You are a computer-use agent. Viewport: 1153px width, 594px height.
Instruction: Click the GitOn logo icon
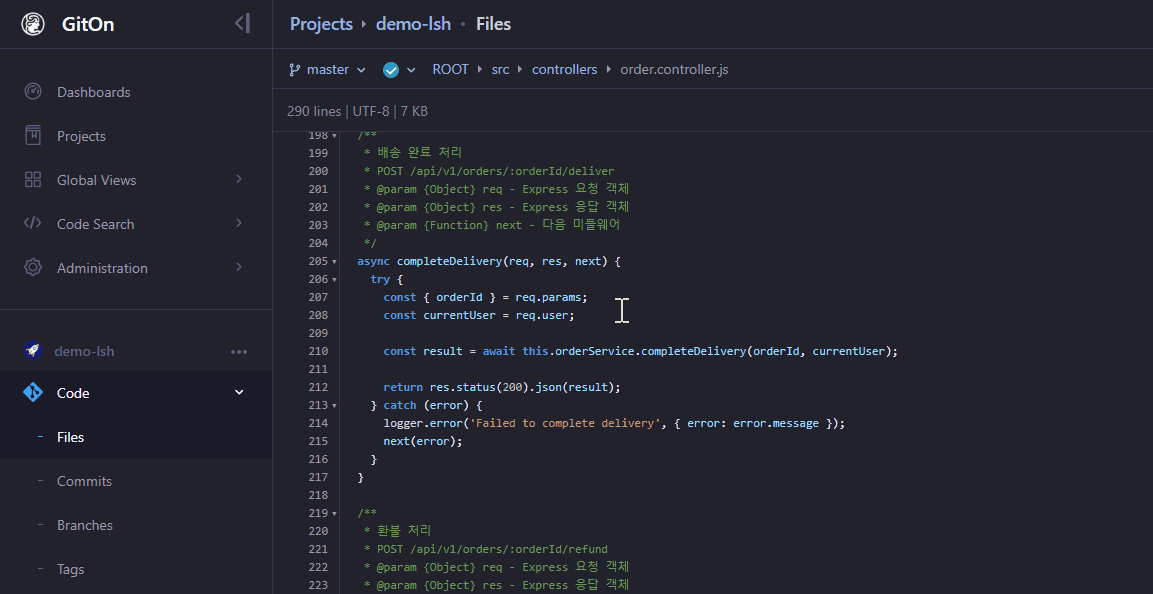tap(33, 24)
